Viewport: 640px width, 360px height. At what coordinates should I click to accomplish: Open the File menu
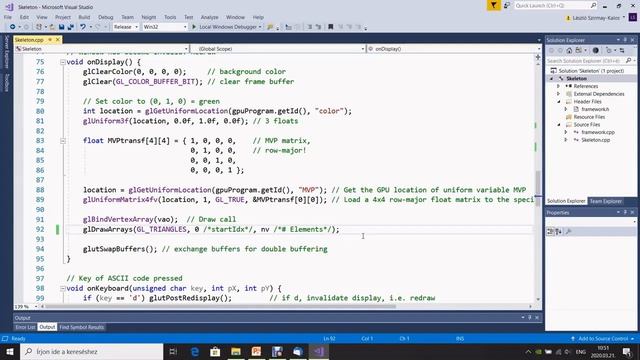(8, 17)
